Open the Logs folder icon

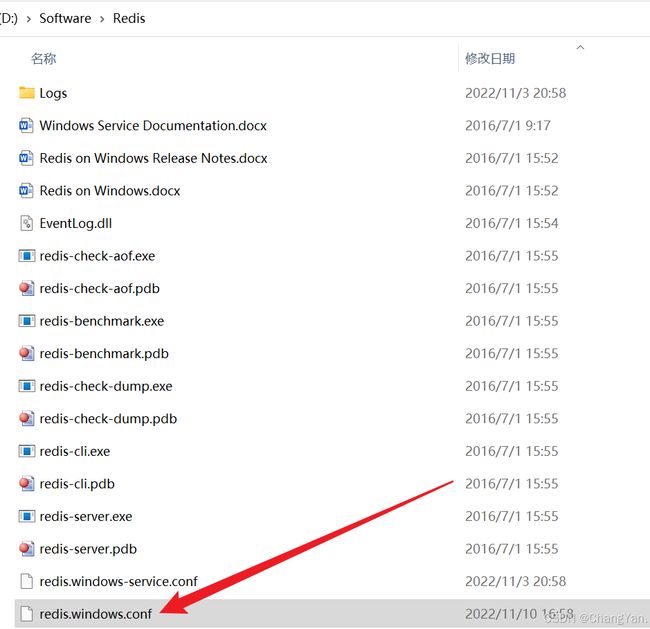point(27,93)
